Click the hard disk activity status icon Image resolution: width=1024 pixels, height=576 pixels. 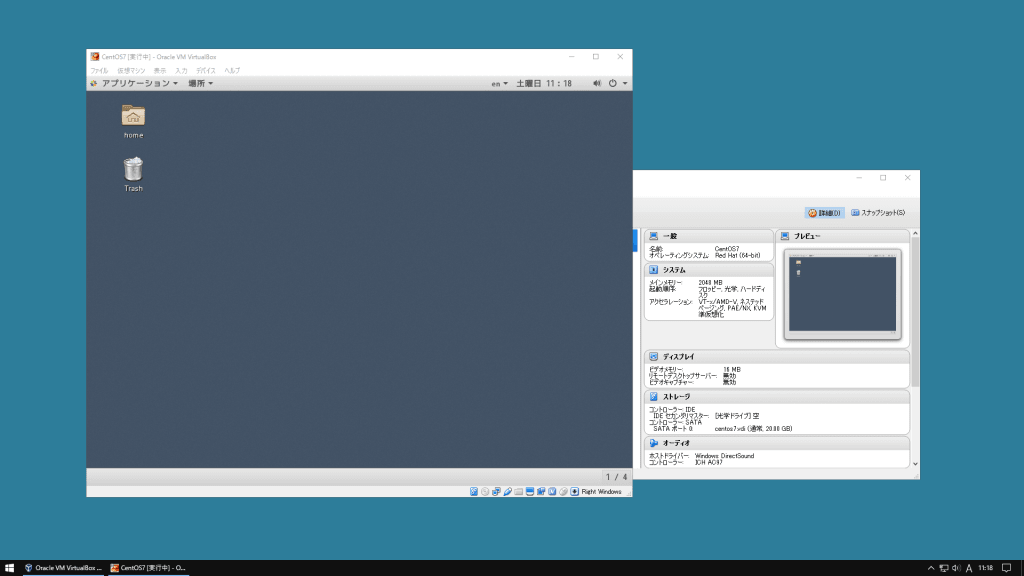[x=474, y=491]
